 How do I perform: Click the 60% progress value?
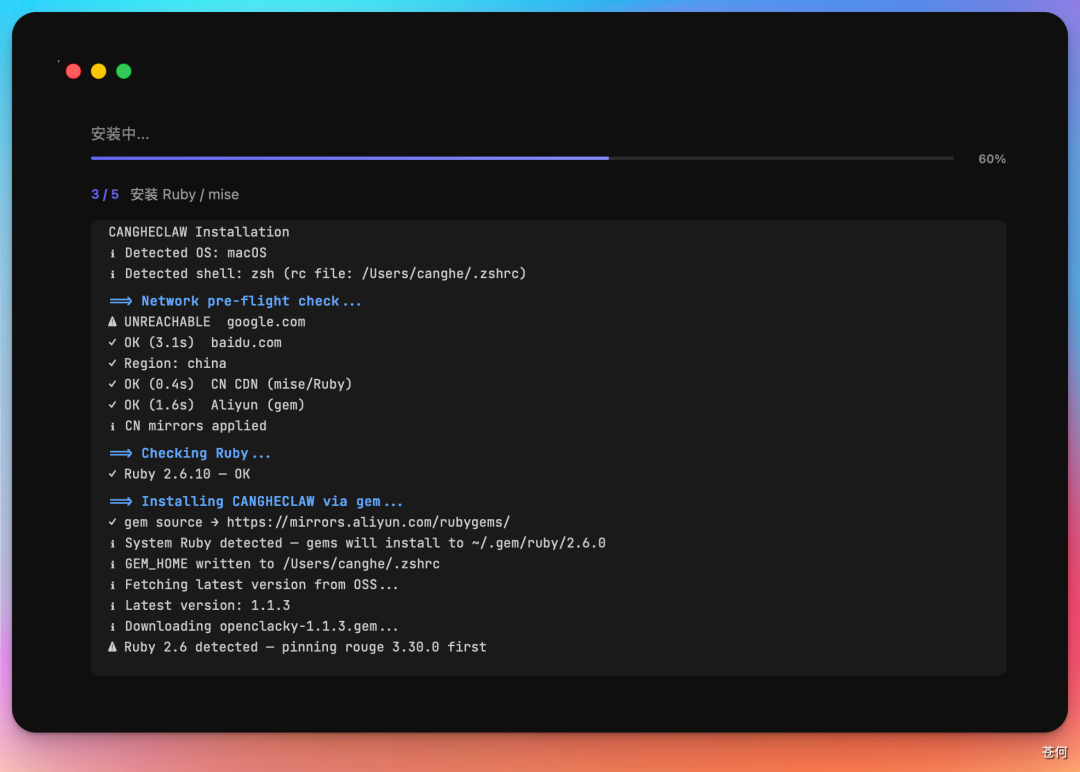(992, 159)
